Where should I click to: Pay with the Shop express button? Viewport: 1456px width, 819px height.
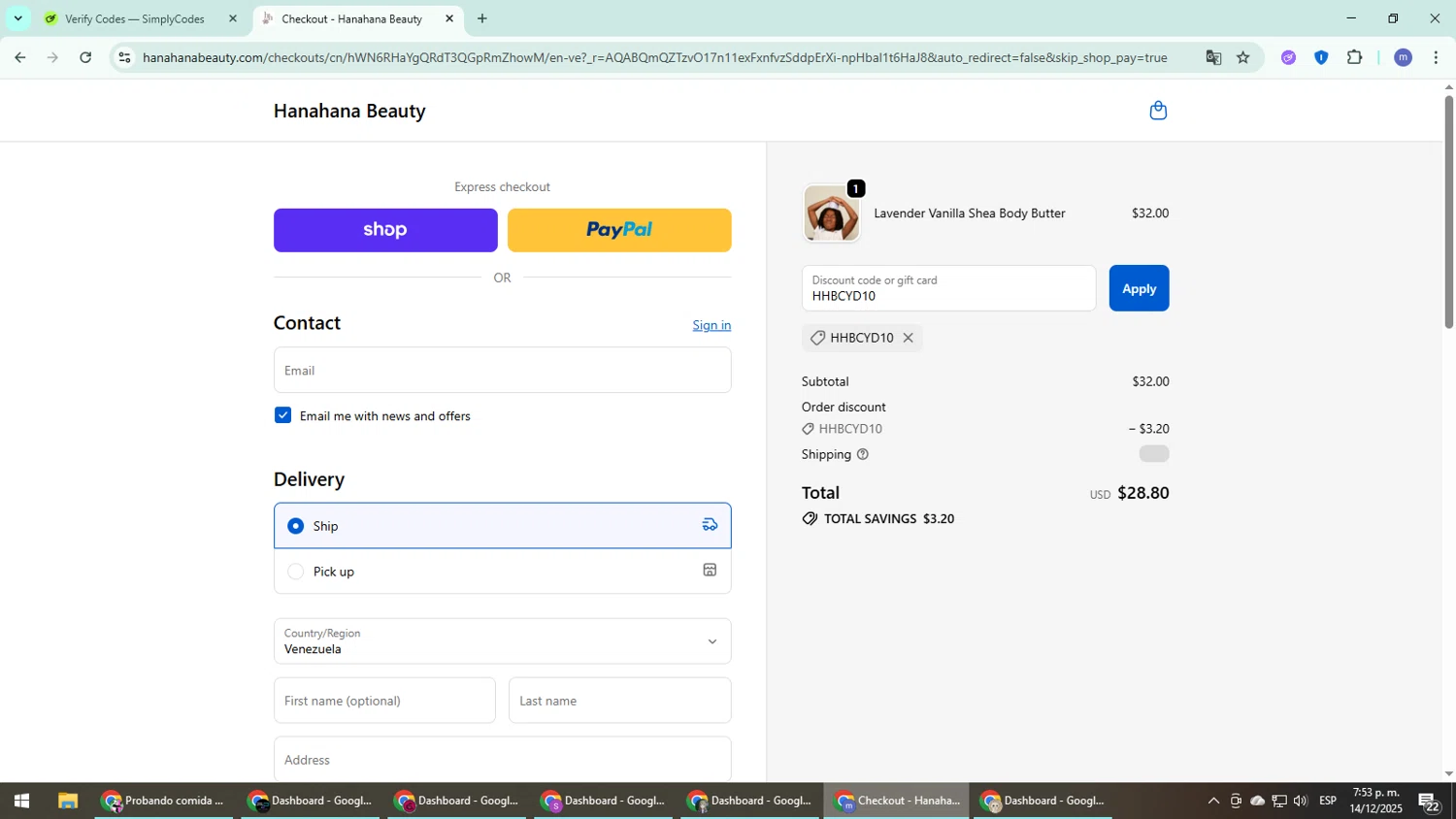click(385, 230)
